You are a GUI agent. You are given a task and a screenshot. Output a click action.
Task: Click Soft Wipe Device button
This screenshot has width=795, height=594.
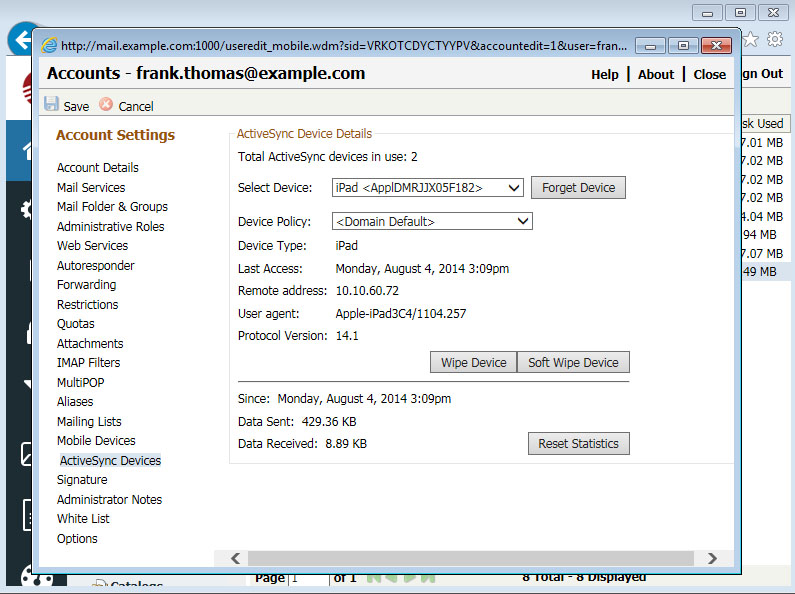573,363
